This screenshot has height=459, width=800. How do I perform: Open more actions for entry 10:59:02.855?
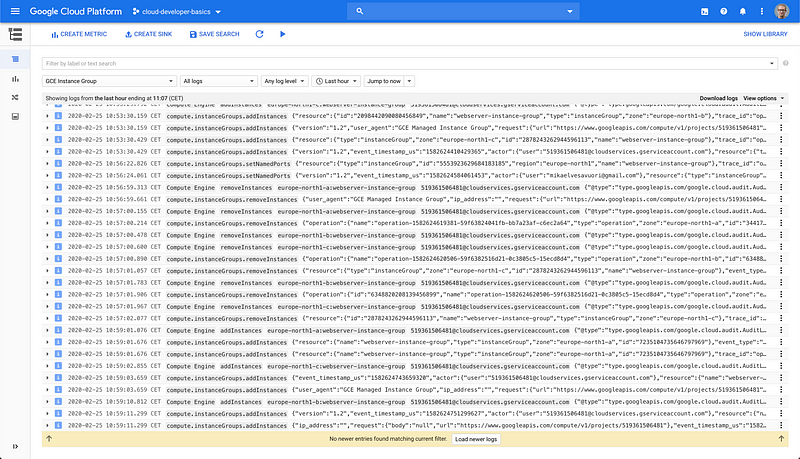(781, 366)
